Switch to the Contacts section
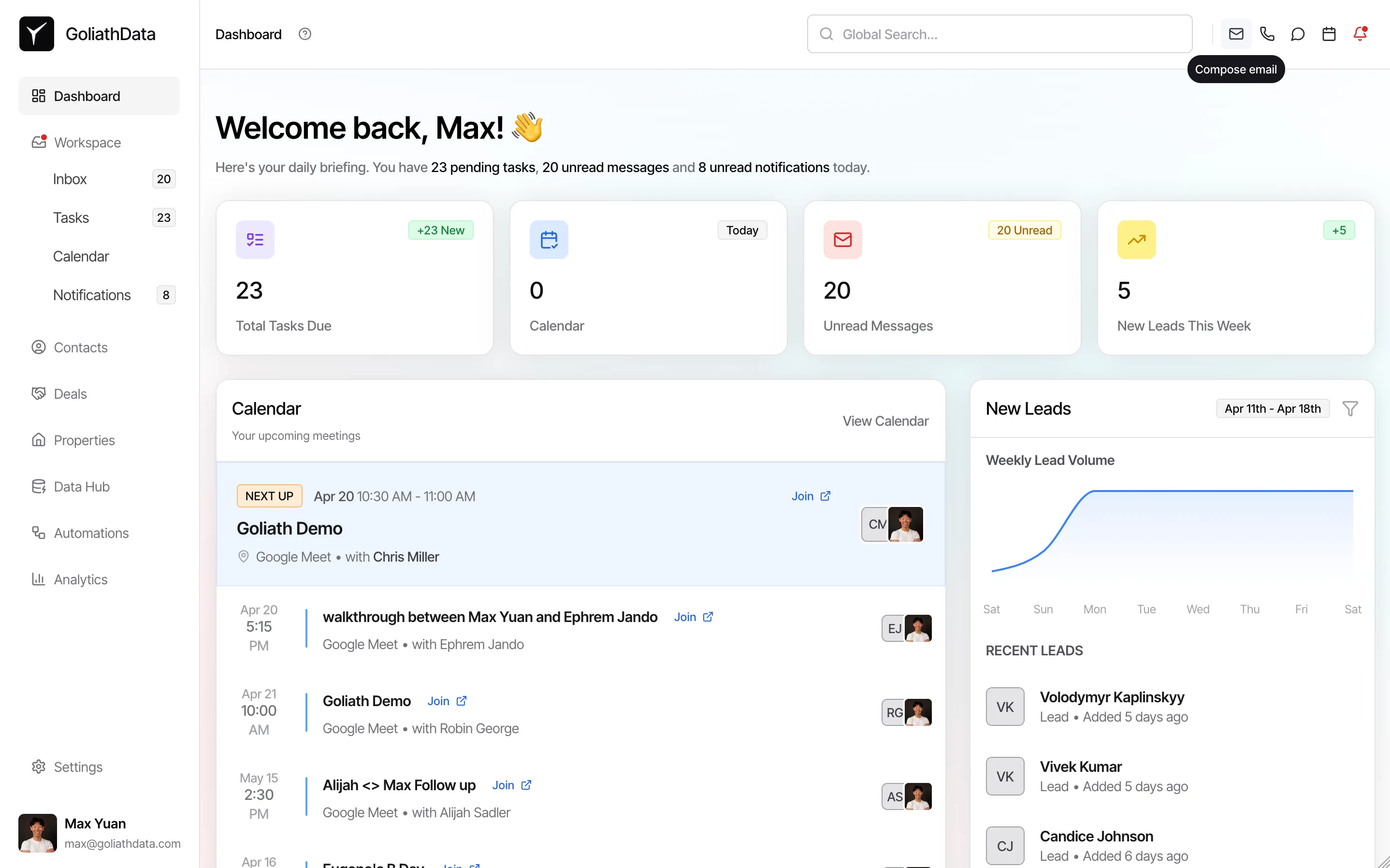 coord(80,347)
